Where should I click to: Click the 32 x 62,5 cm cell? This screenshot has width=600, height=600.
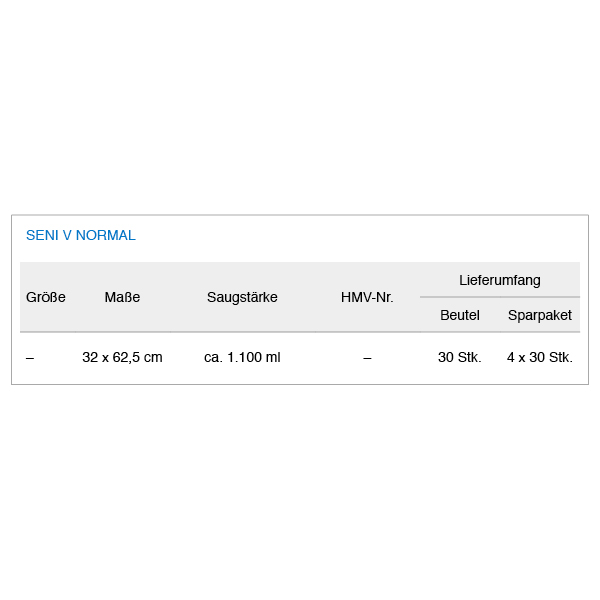click(x=122, y=357)
